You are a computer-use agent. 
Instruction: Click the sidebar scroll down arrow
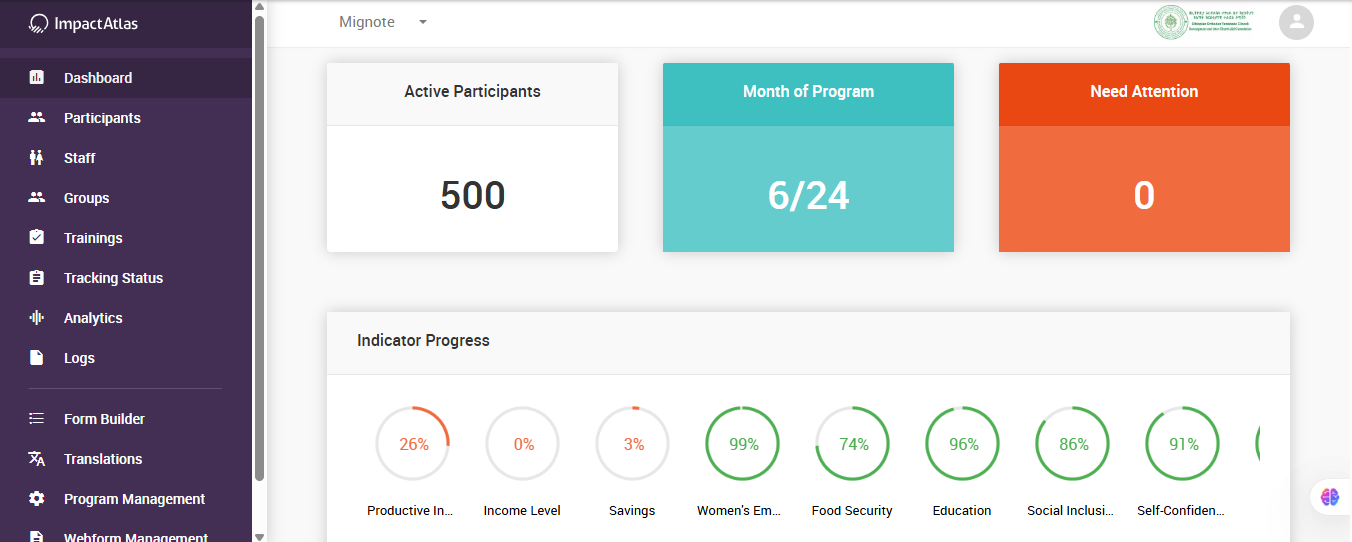pyautogui.click(x=259, y=535)
